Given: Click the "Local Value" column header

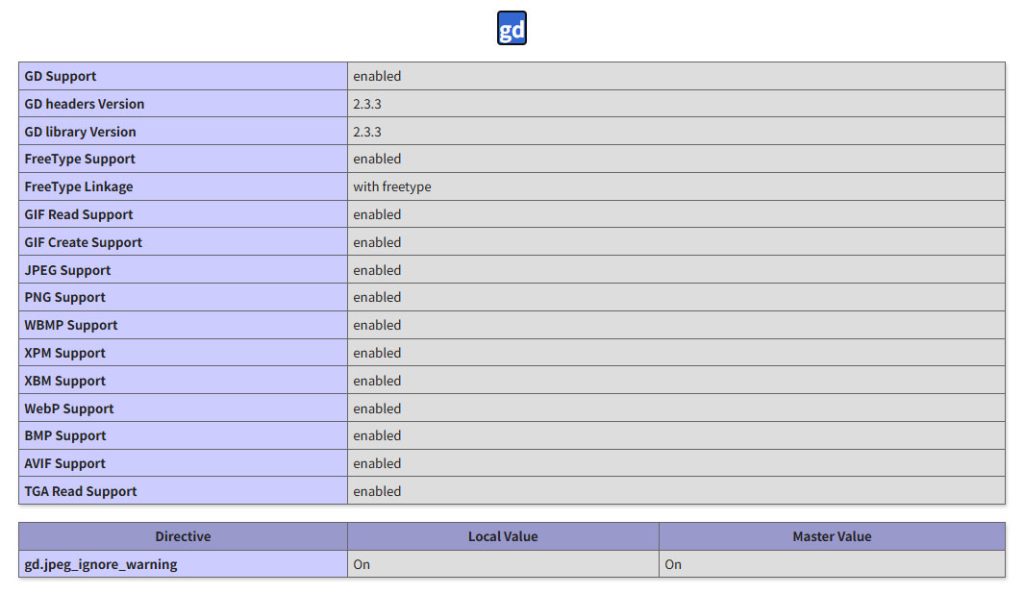Looking at the screenshot, I should 503,537.
